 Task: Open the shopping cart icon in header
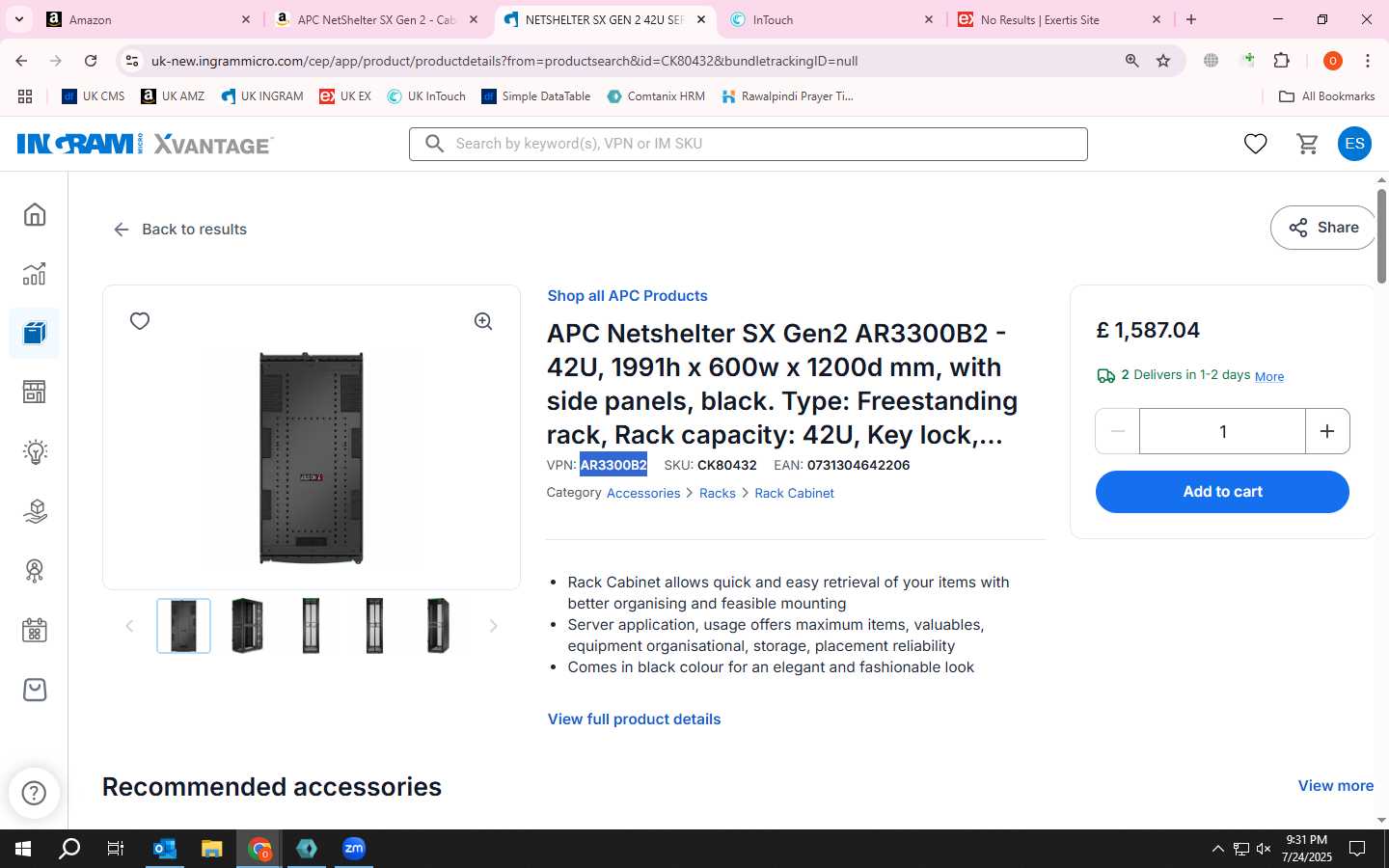(1308, 144)
